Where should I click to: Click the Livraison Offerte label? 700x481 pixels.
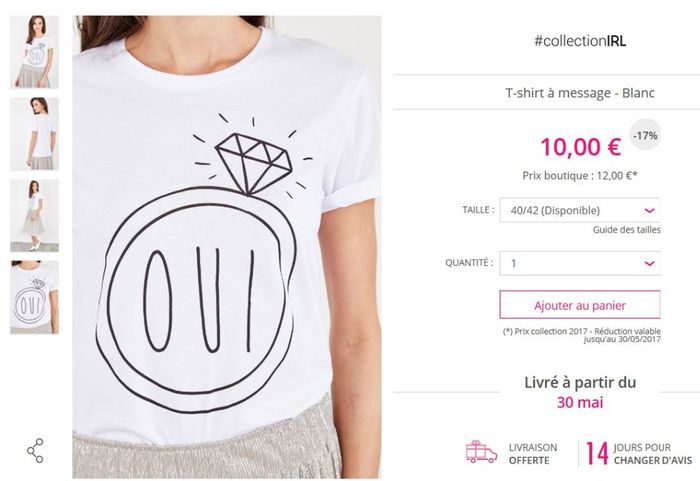point(532,453)
